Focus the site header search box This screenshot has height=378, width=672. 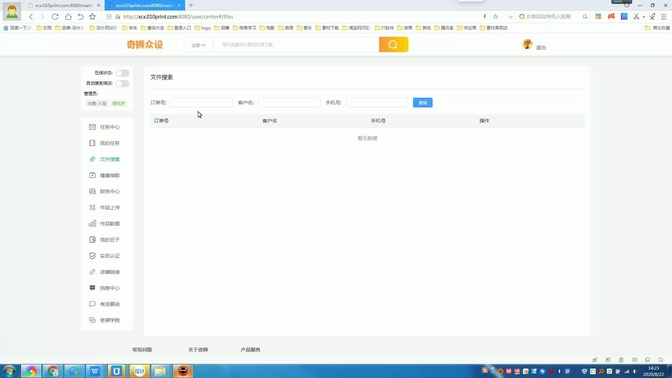296,45
